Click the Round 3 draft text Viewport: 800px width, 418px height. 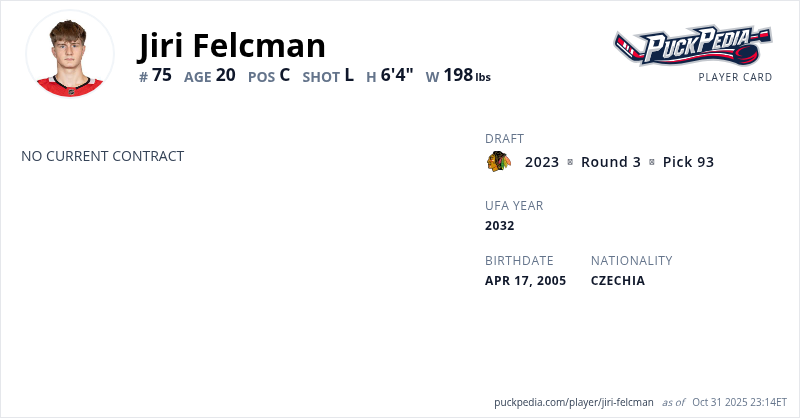pos(610,162)
